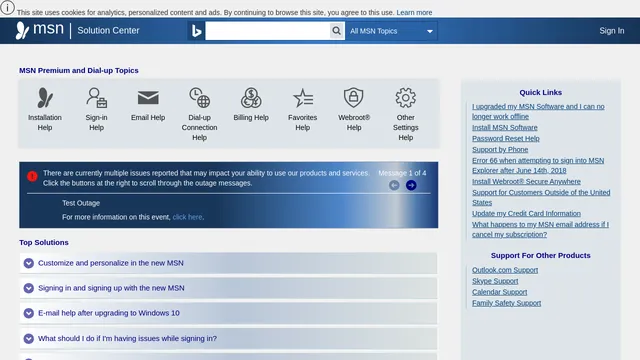Click 'Top Solutions' heading

point(44,242)
